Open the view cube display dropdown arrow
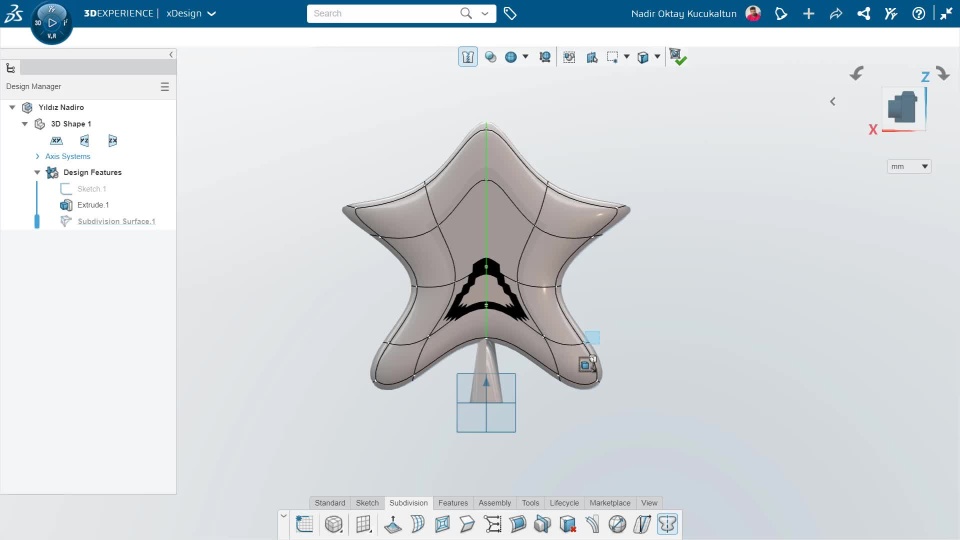This screenshot has height=540, width=960. 658,57
